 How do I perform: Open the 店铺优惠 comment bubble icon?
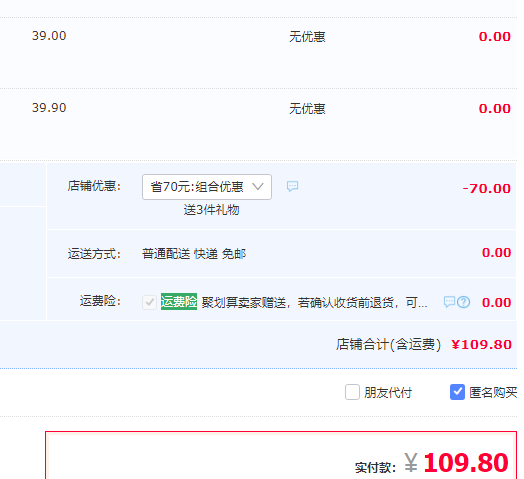click(292, 186)
